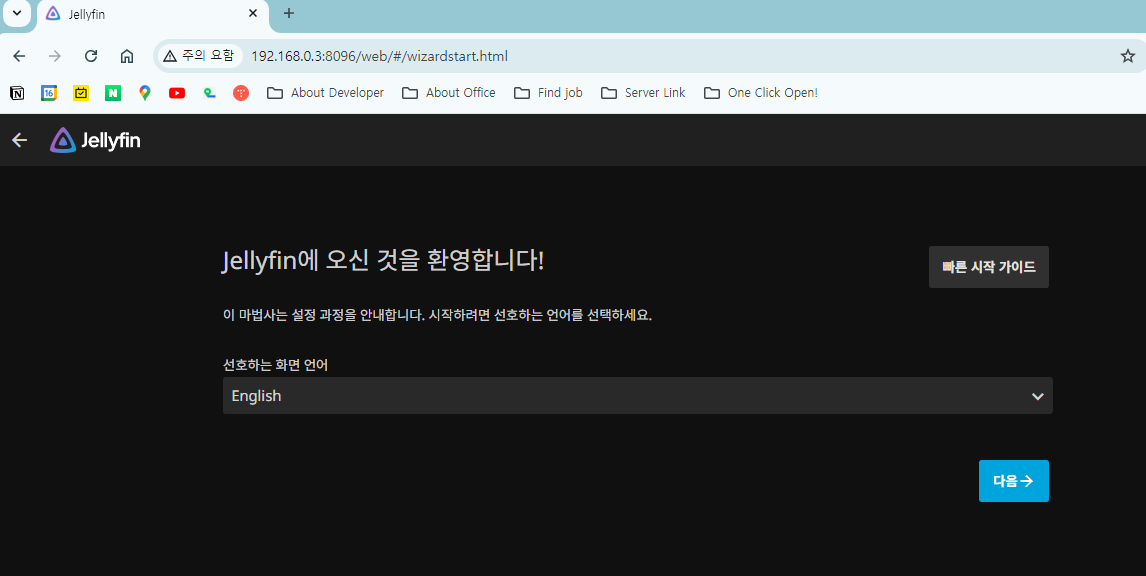Click the Jellyfin logo in the header

[x=95, y=140]
